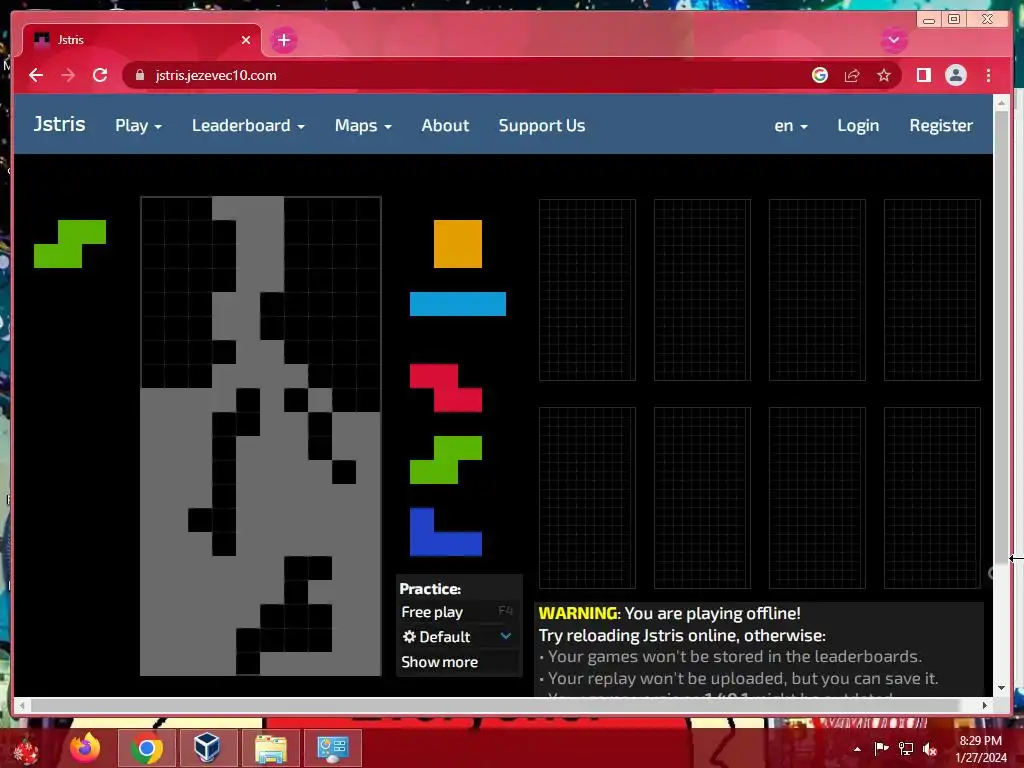The image size is (1024, 768).
Task: Open the Default settings dropdown
Action: point(458,637)
